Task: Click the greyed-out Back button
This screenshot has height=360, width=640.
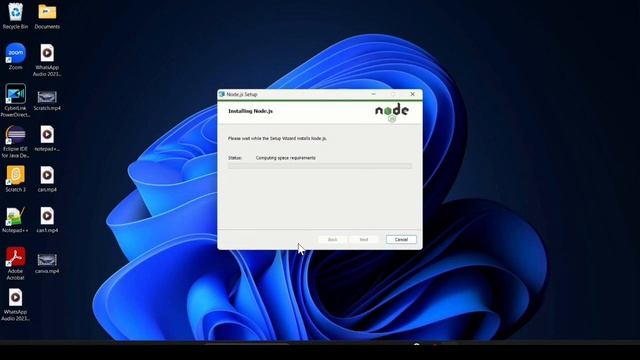Action: click(x=332, y=240)
